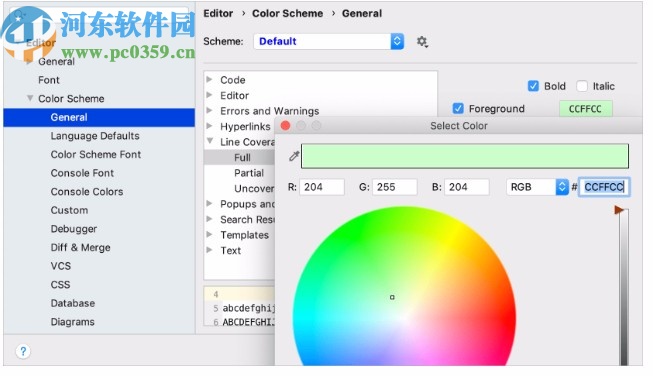Enable the Italic checkbox

tap(582, 86)
